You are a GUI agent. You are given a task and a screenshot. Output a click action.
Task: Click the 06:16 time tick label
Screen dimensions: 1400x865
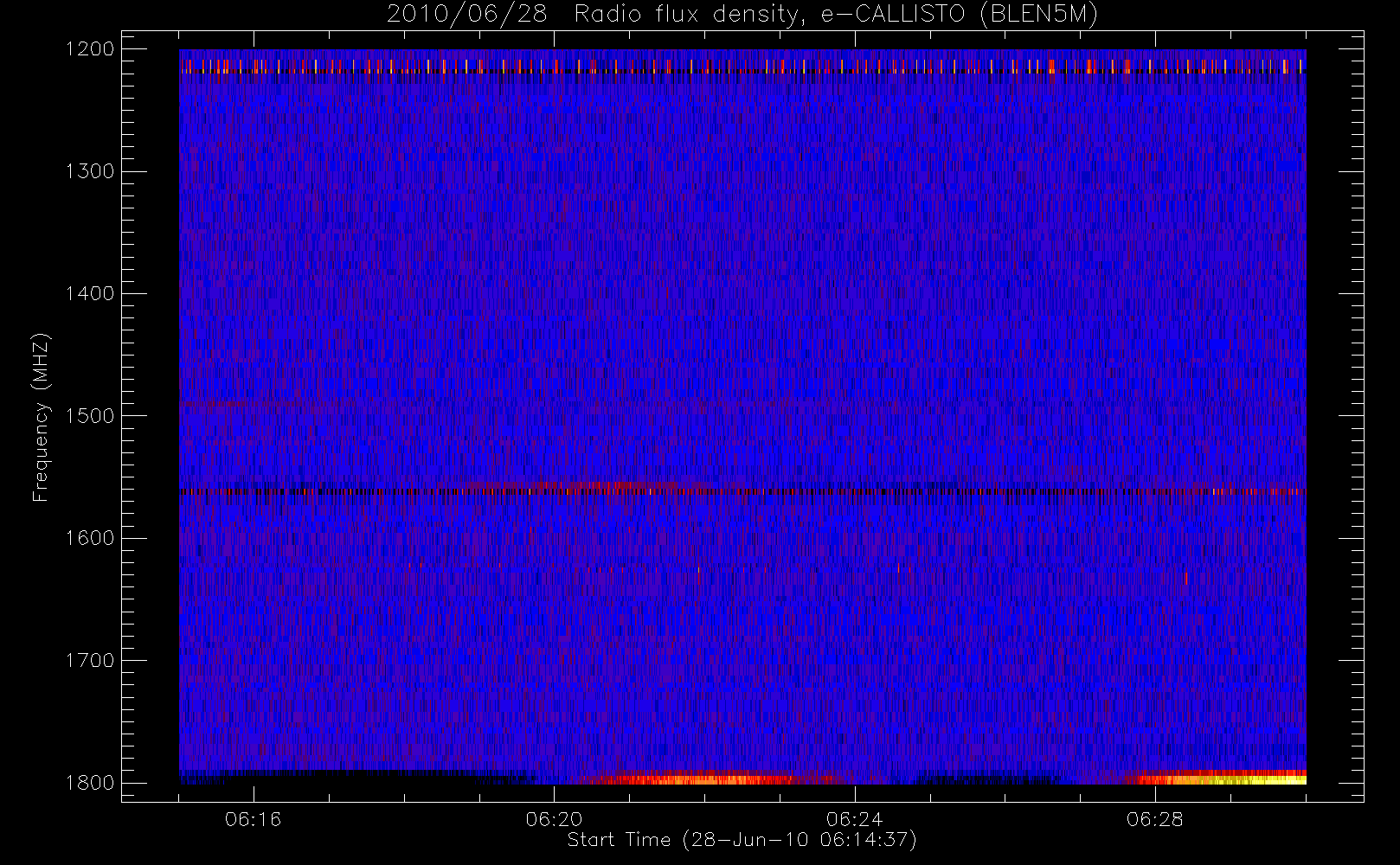254,819
